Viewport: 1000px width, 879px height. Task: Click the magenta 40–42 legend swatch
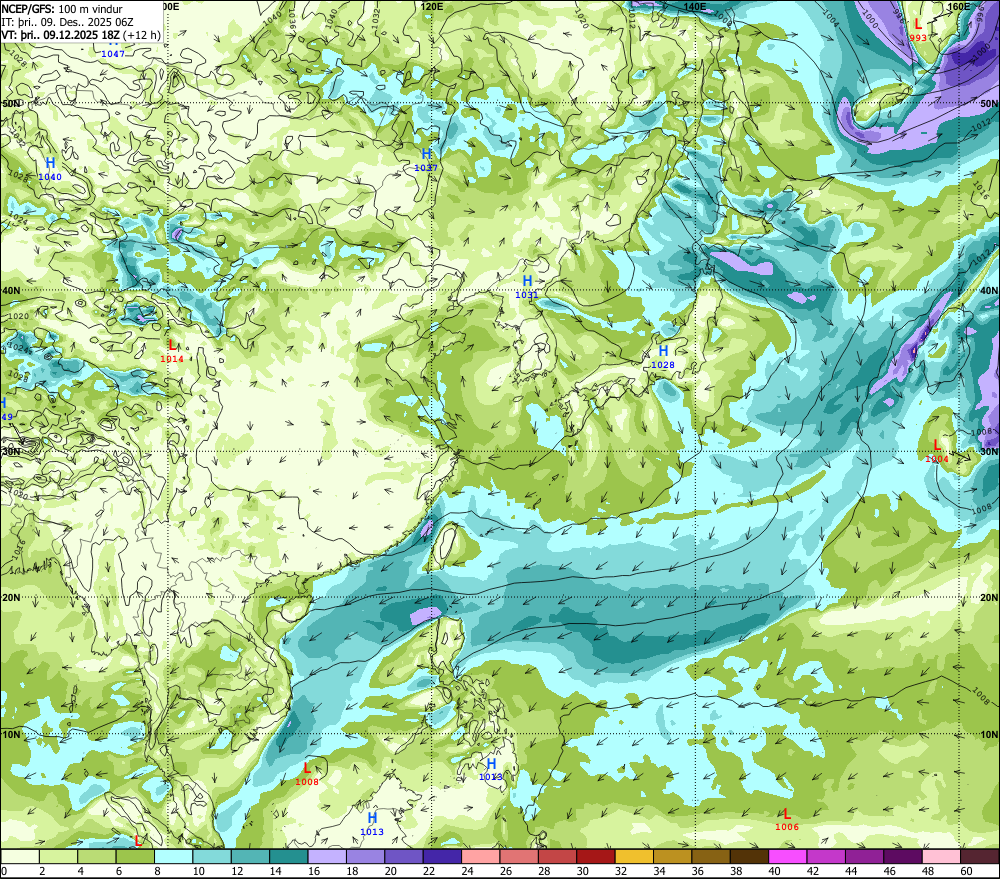[x=788, y=856]
